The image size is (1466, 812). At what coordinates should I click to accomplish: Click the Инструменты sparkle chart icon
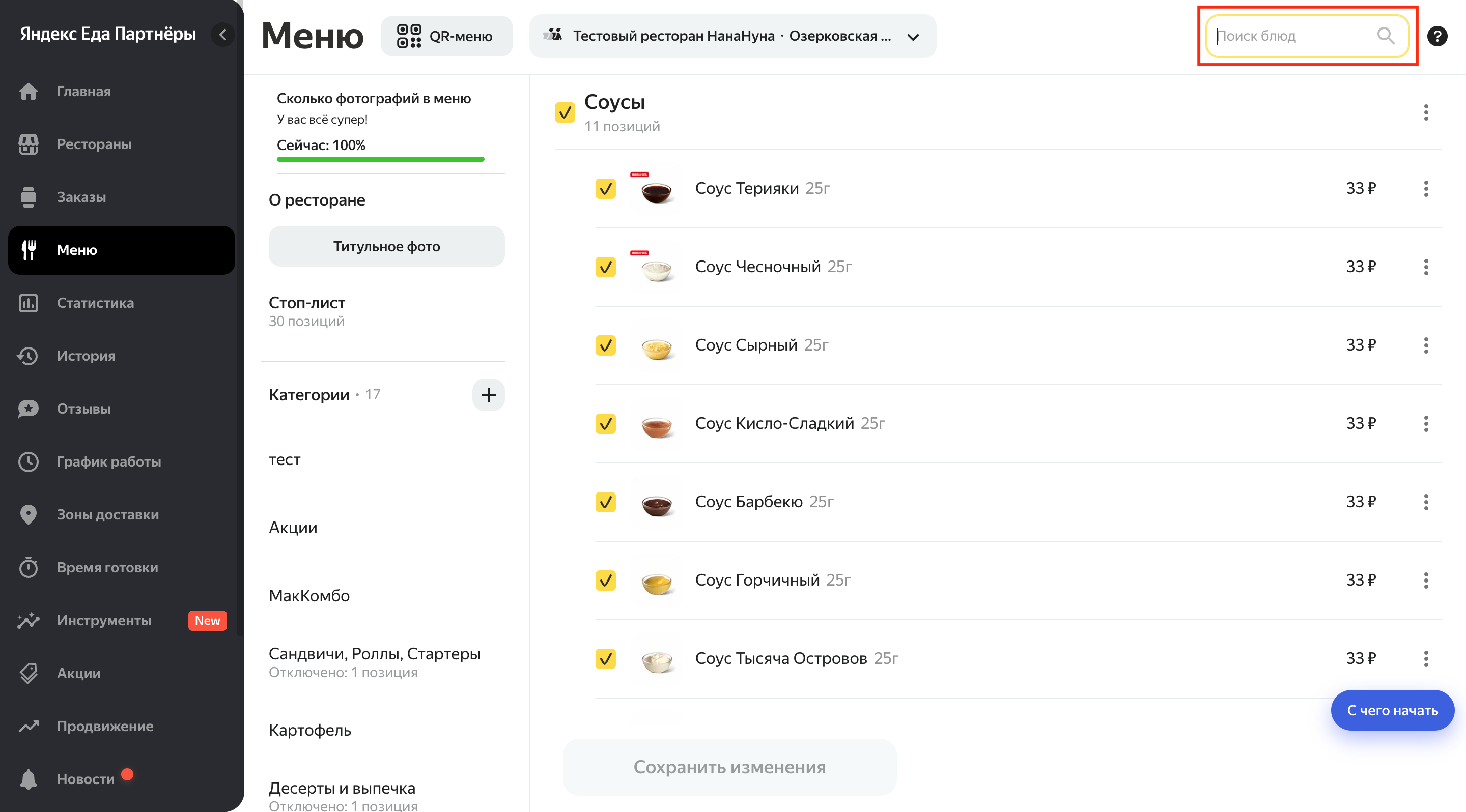29,620
